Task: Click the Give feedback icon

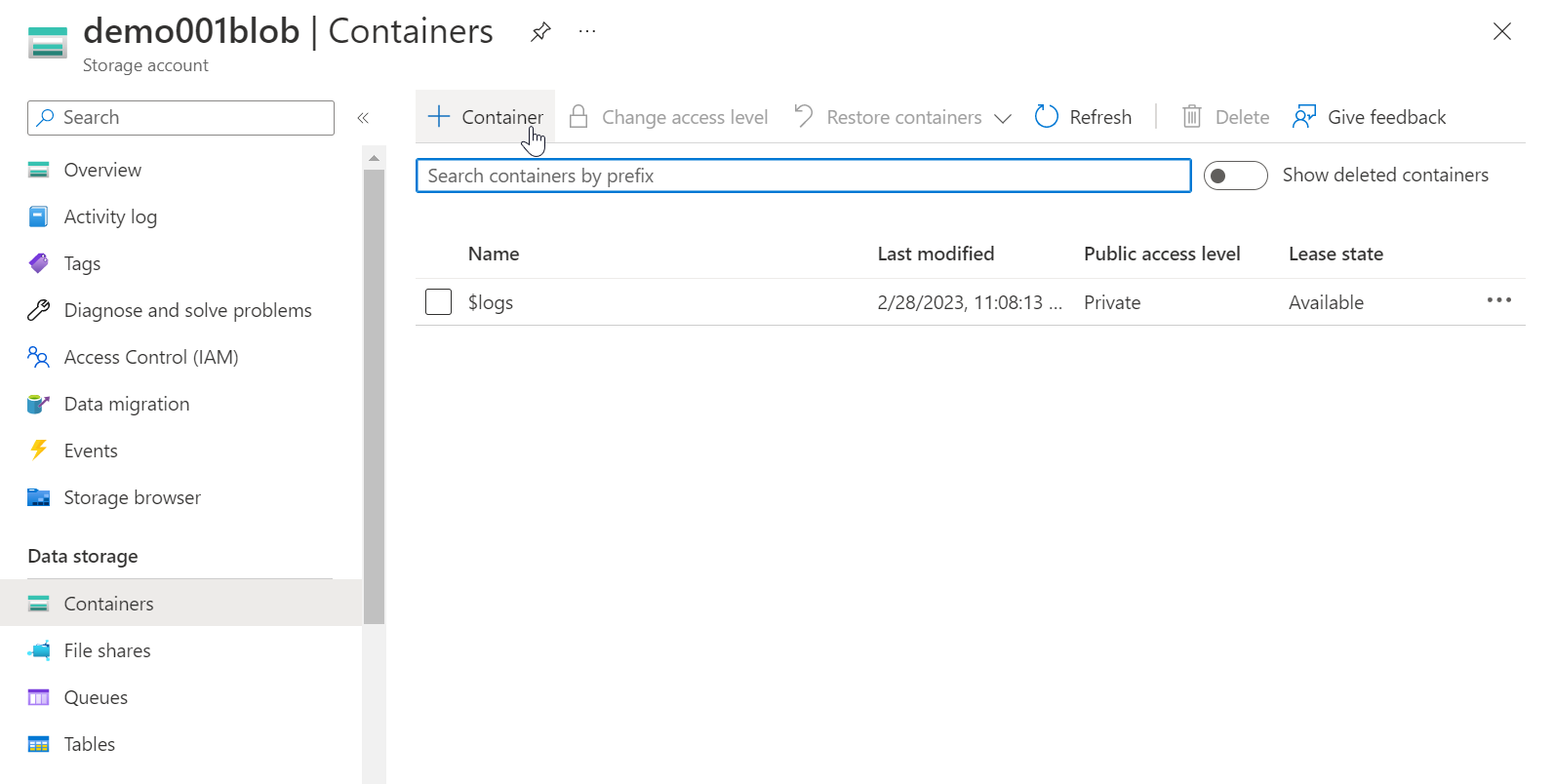Action: 1304,117
